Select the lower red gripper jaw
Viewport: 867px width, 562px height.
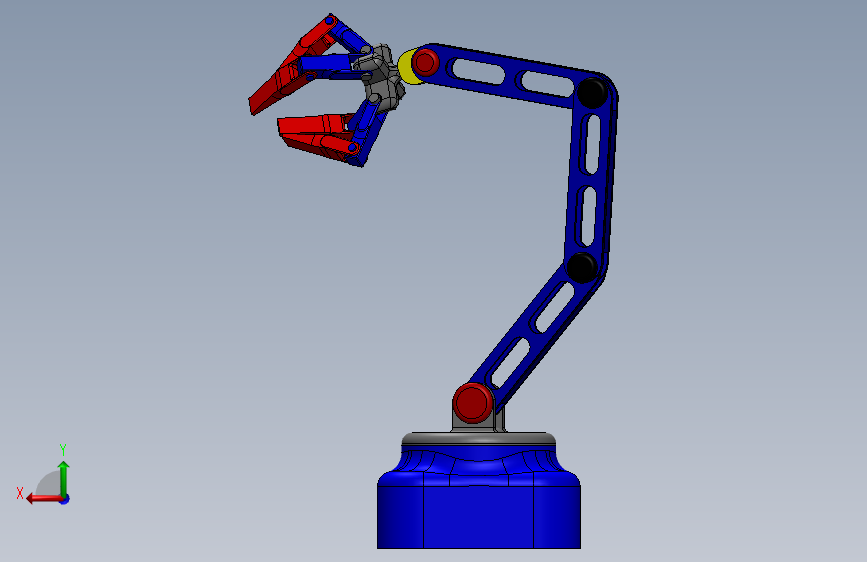point(318,136)
